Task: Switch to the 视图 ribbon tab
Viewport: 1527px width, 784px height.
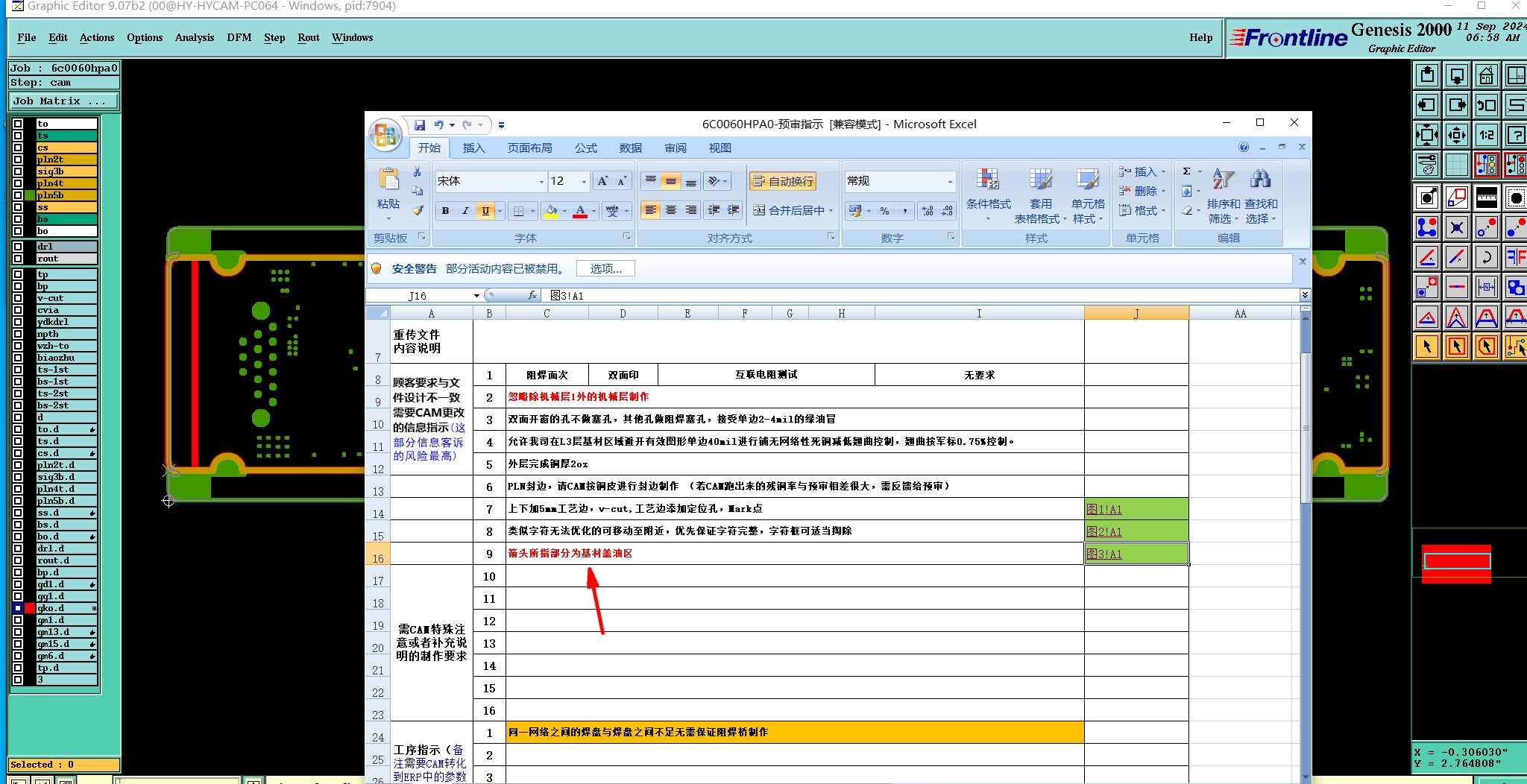Action: pyautogui.click(x=720, y=148)
